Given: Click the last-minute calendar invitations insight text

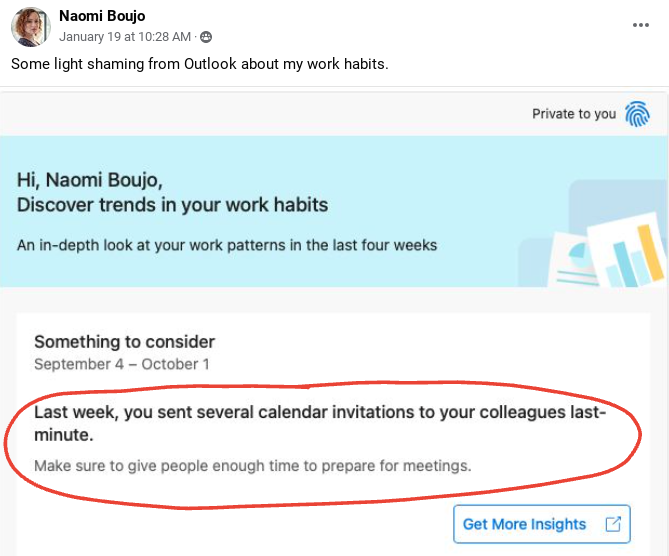Looking at the screenshot, I should click(x=320, y=423).
